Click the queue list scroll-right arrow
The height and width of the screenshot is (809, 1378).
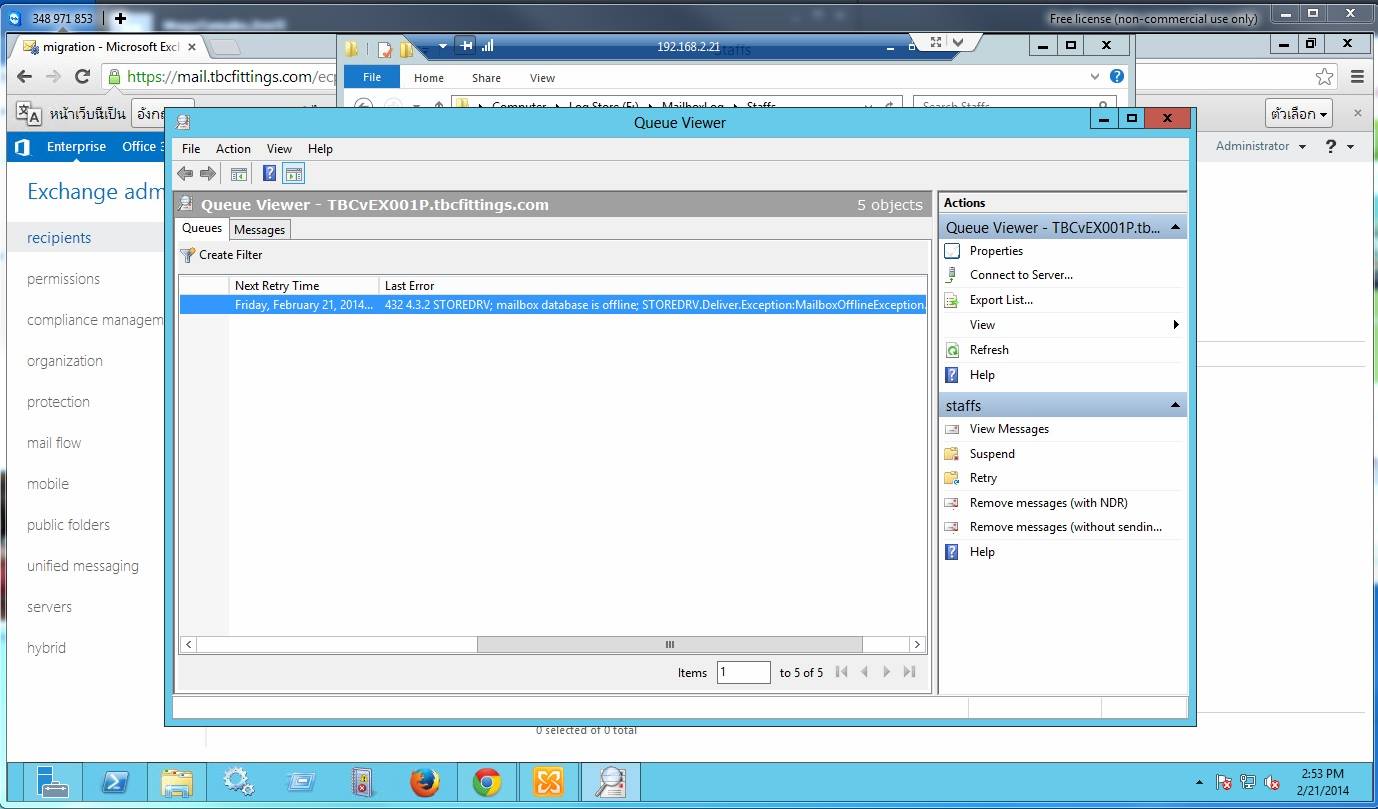click(916, 645)
